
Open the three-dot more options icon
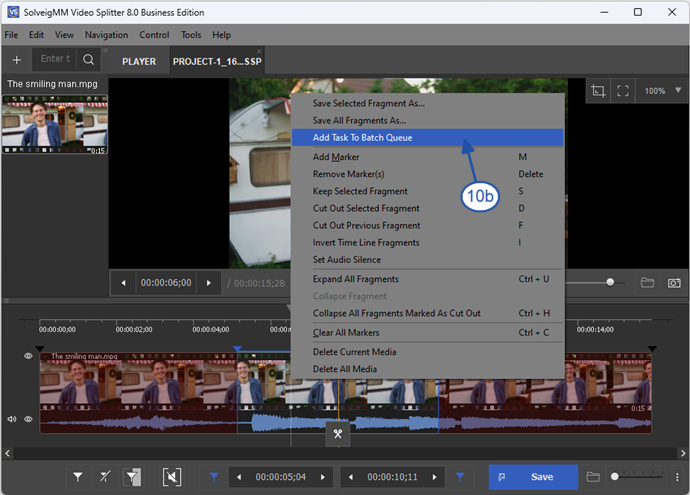677,477
